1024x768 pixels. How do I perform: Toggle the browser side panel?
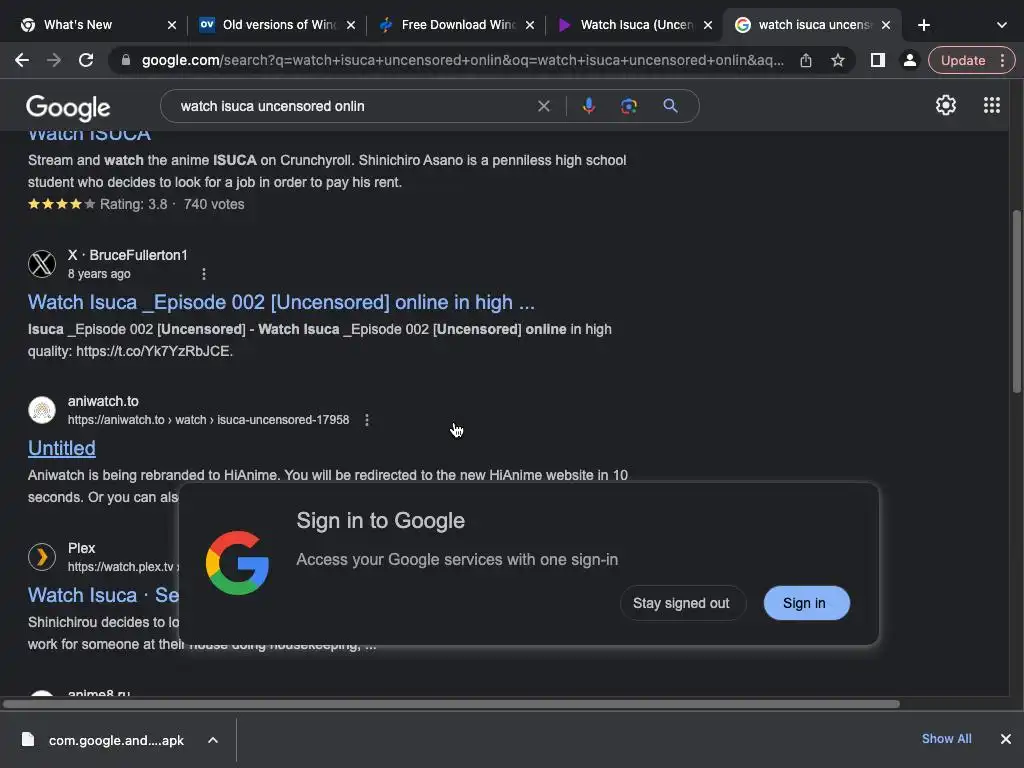click(877, 60)
